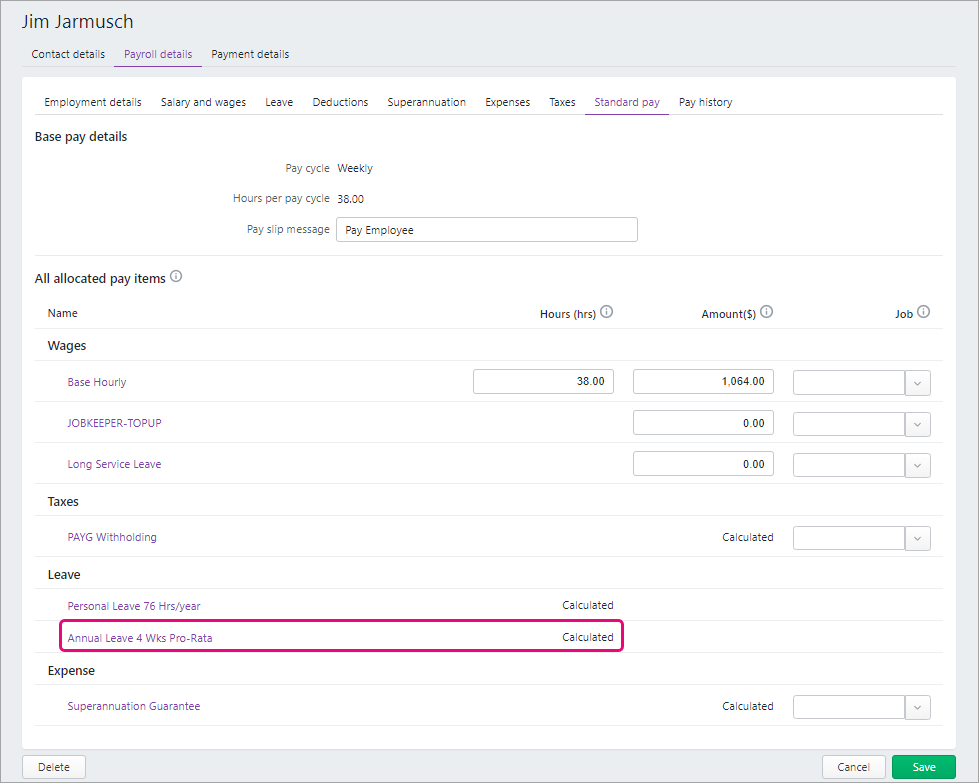Delete this employee record
Screen dimensions: 979x783
tap(54, 767)
